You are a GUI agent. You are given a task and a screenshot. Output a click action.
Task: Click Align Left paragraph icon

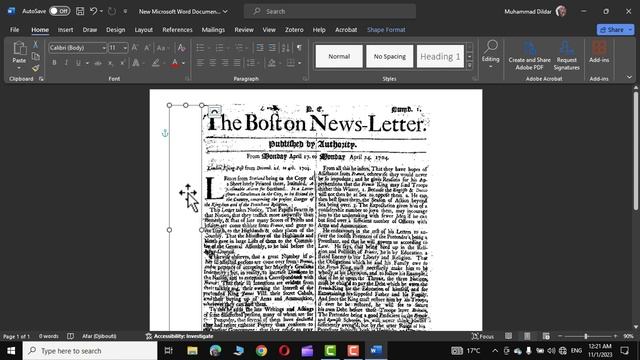(x=200, y=63)
